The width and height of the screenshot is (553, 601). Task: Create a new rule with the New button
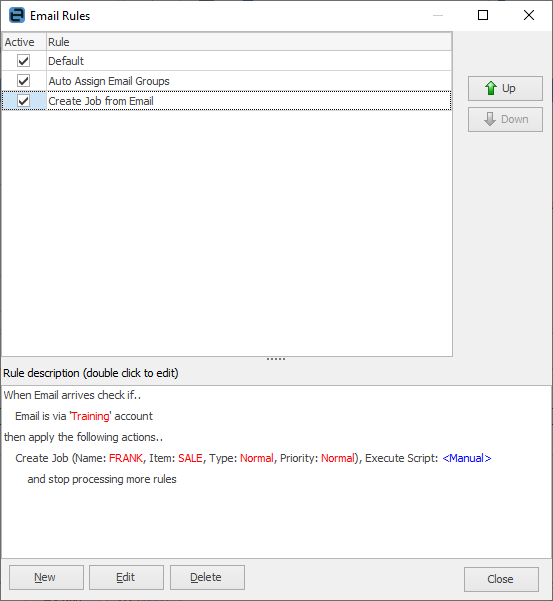pyautogui.click(x=46, y=577)
